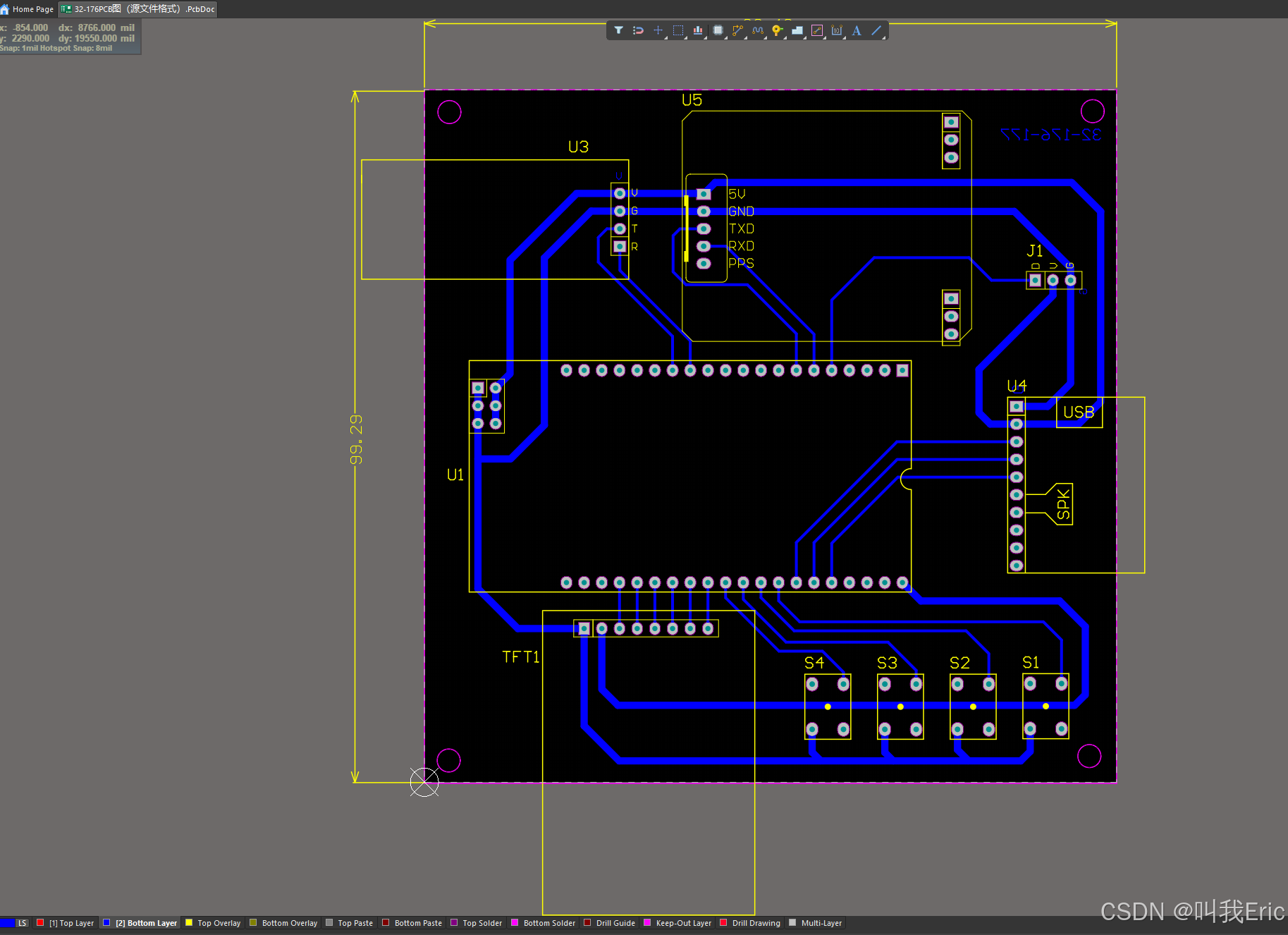The width and height of the screenshot is (1288, 935).
Task: Select the TFT1 designator label
Action: [521, 657]
